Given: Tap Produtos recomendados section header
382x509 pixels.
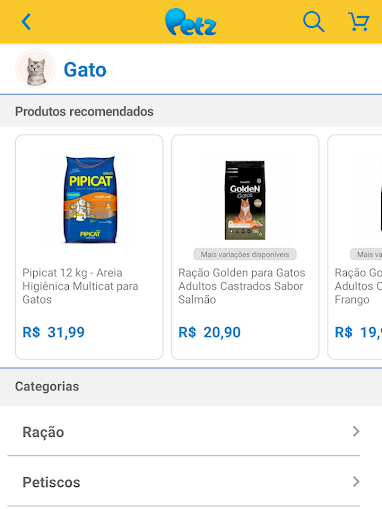Looking at the screenshot, I should tap(84, 112).
